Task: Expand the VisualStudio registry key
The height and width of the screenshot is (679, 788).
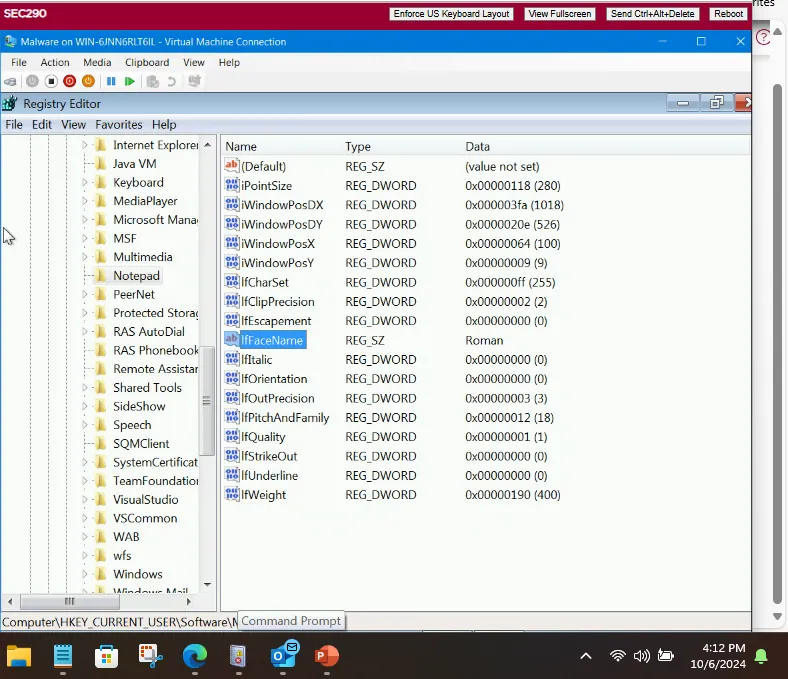Action: tap(84, 500)
